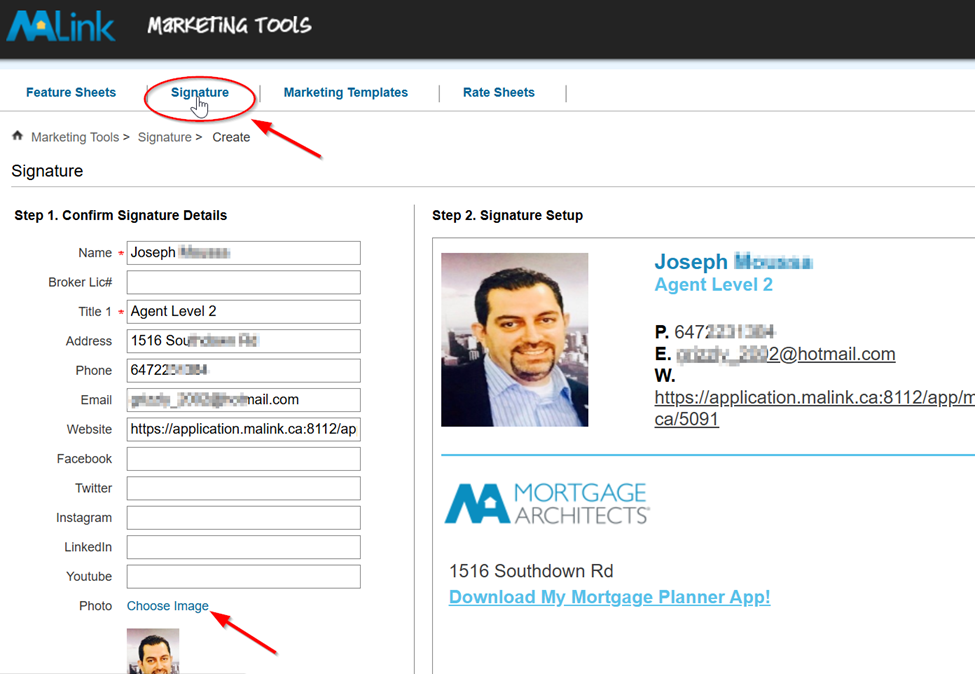Click Download My Mortgage Planner App link

(x=609, y=597)
